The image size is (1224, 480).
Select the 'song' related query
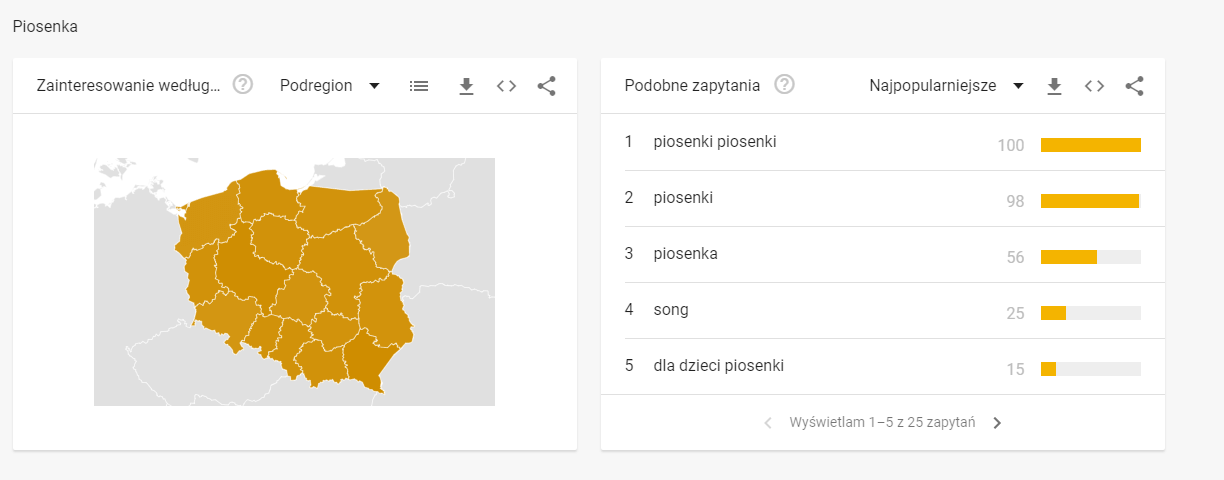click(x=671, y=310)
